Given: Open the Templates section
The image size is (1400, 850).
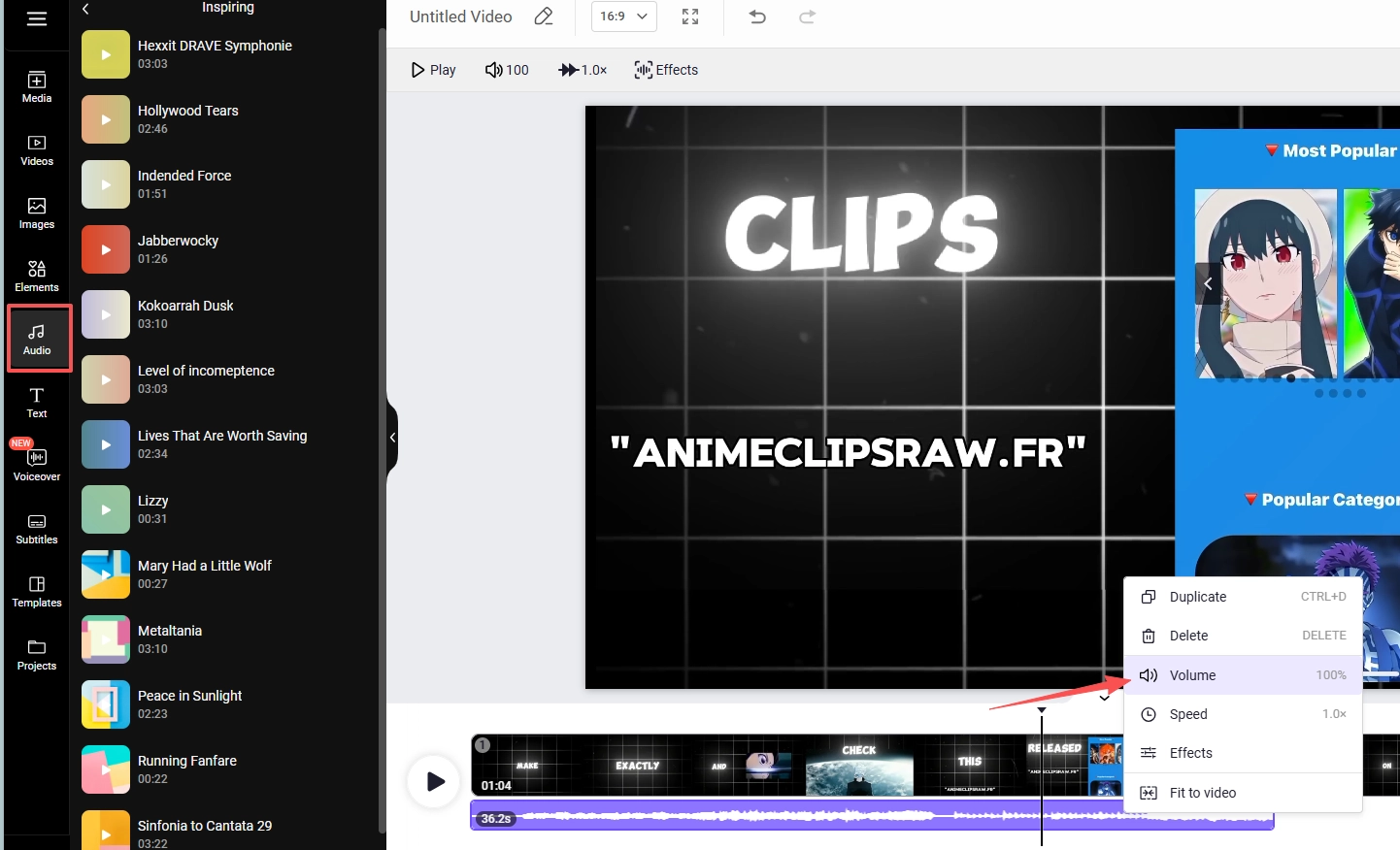Looking at the screenshot, I should 37,591.
